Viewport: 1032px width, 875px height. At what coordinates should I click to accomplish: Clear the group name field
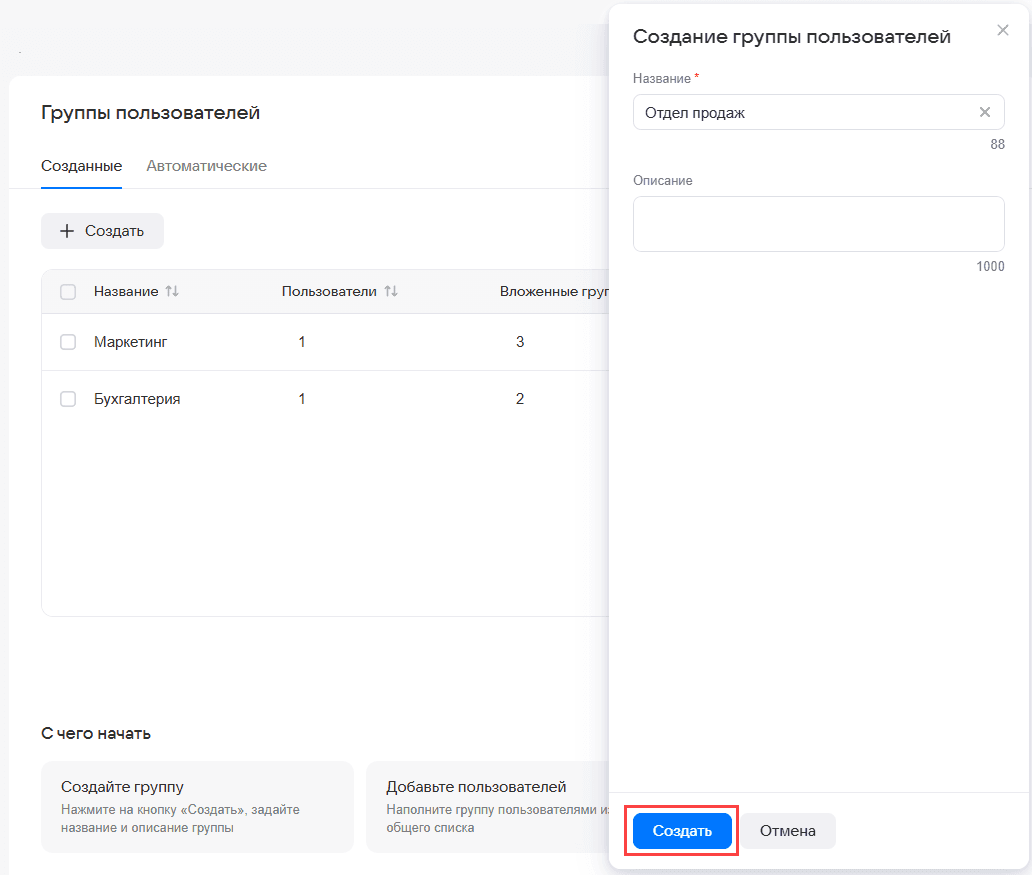[x=985, y=112]
